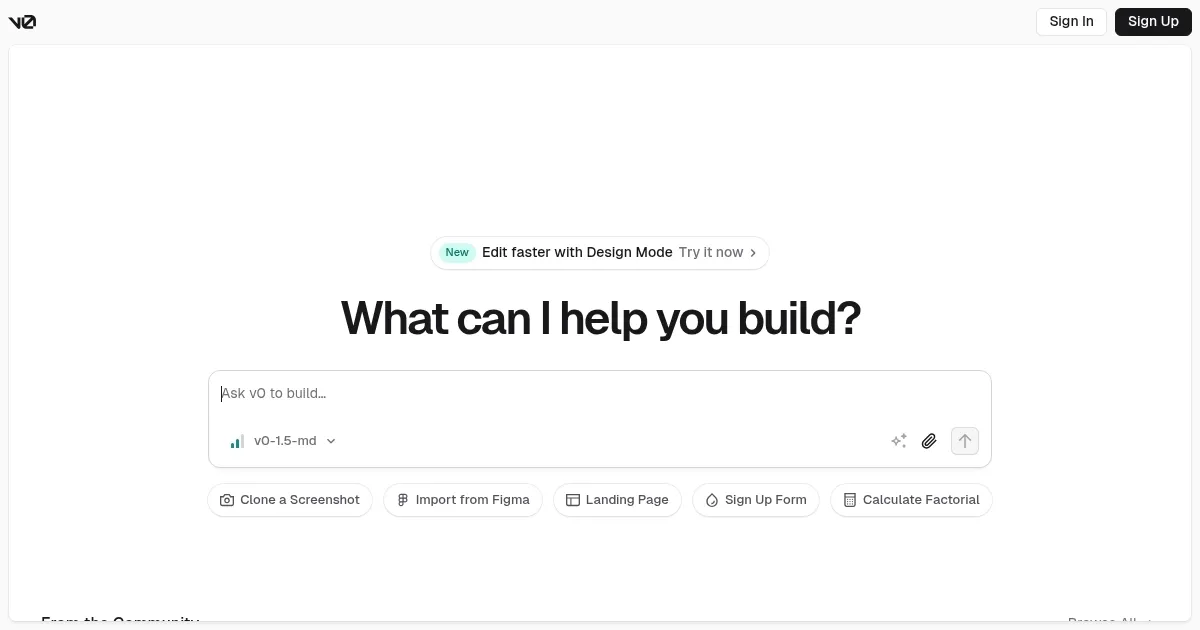The height and width of the screenshot is (630, 1200).
Task: Click the green New badge
Action: pyautogui.click(x=457, y=252)
